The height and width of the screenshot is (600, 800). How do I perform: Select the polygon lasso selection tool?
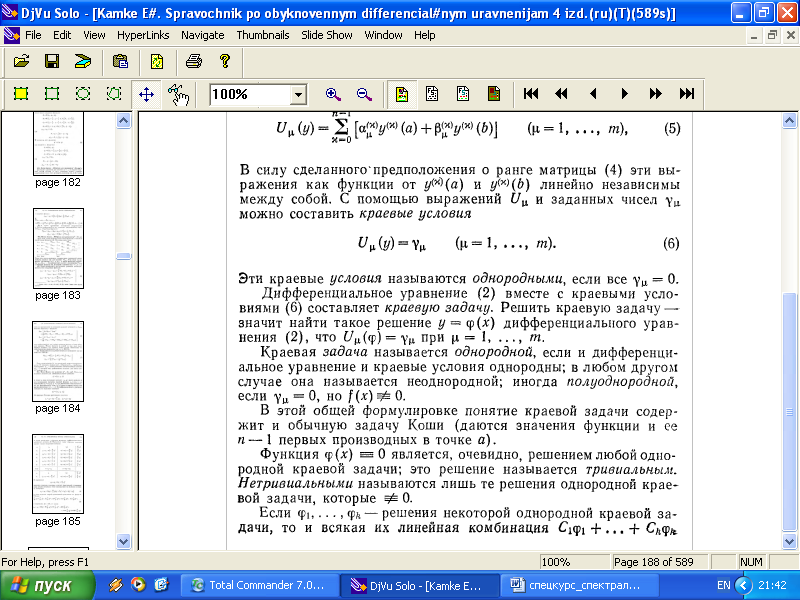pos(114,94)
